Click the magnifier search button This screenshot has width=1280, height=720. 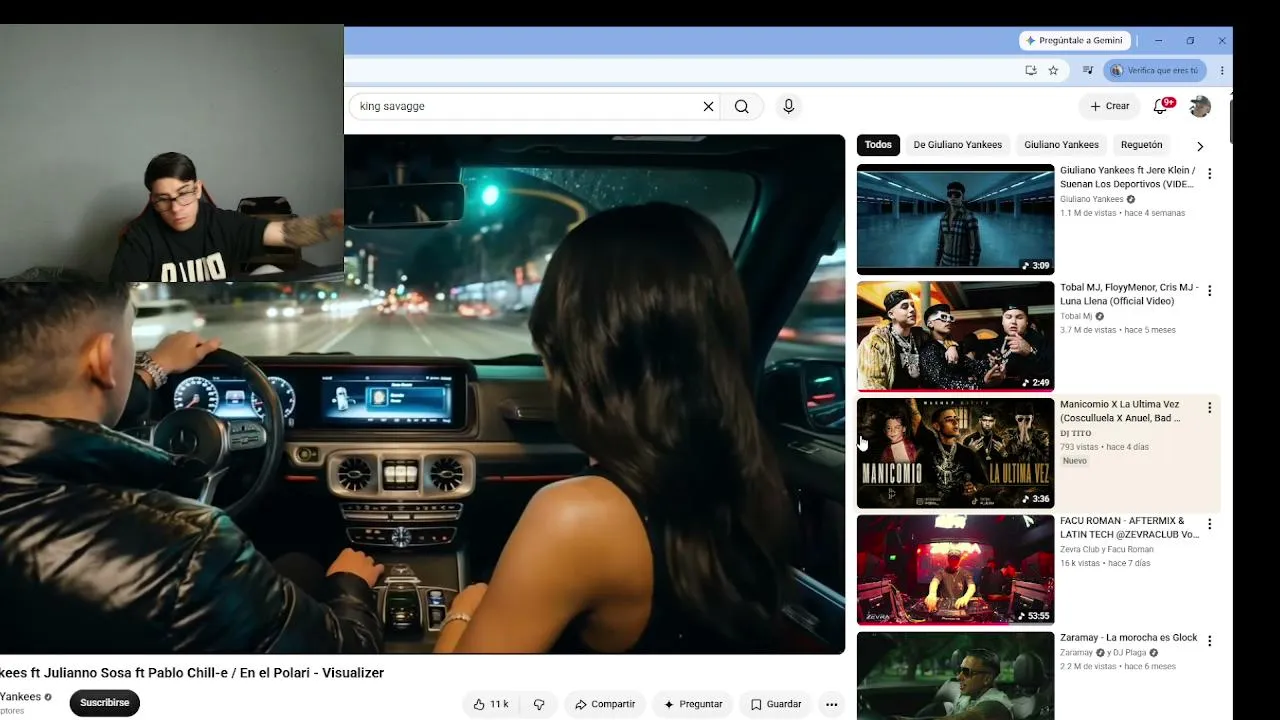tap(741, 106)
